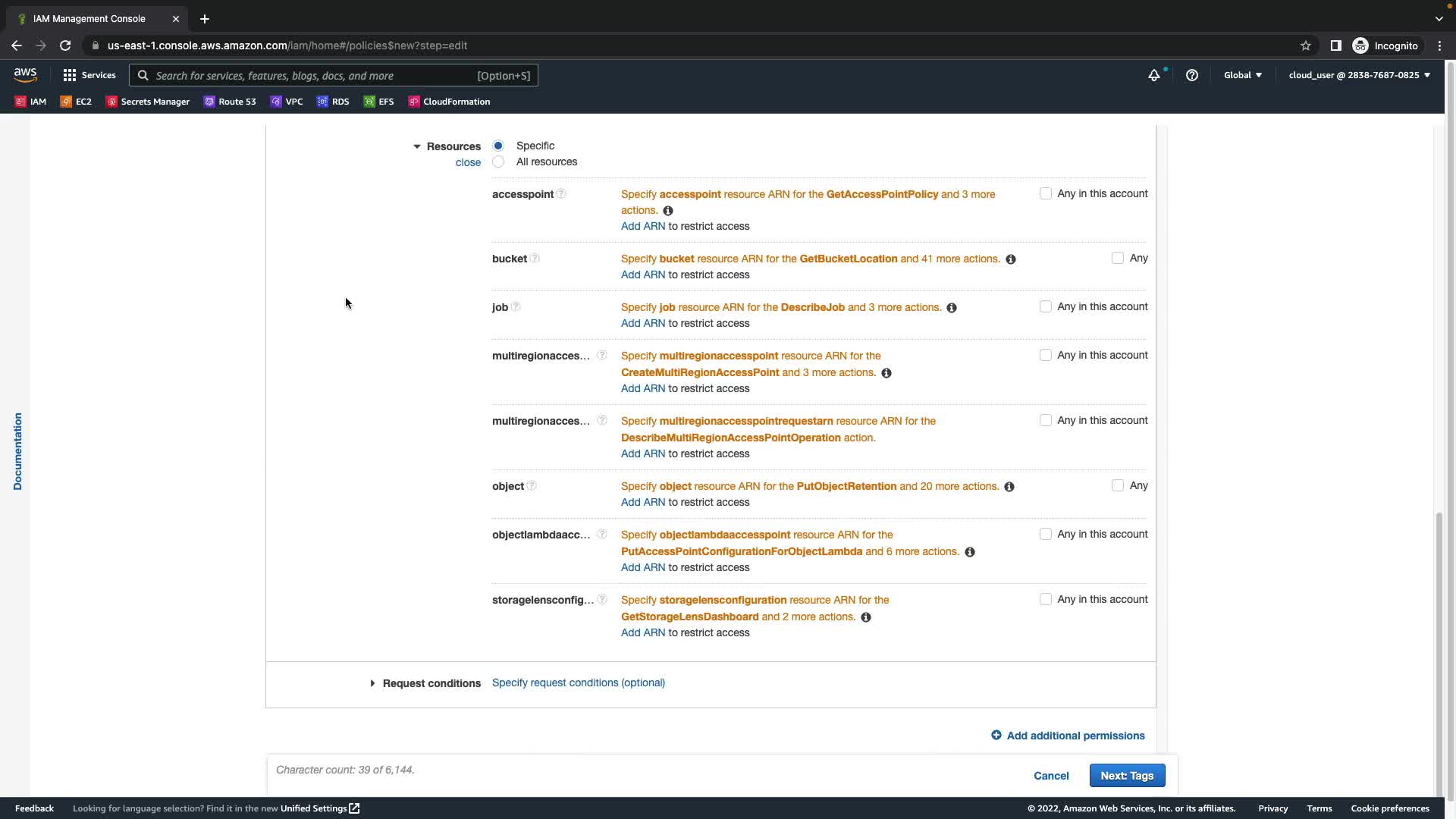Bookmark this page with the star icon
Image resolution: width=1456 pixels, height=819 pixels.
[x=1305, y=45]
